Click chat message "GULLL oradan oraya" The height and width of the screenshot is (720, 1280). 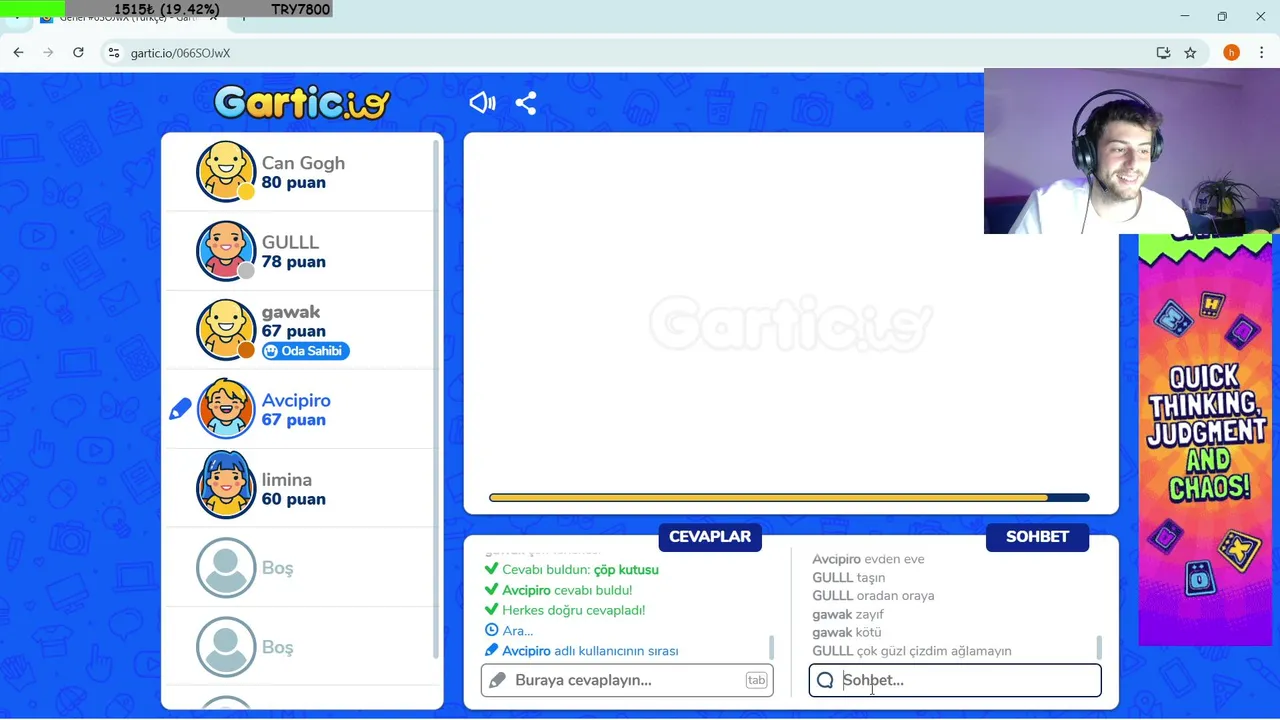[x=873, y=596]
